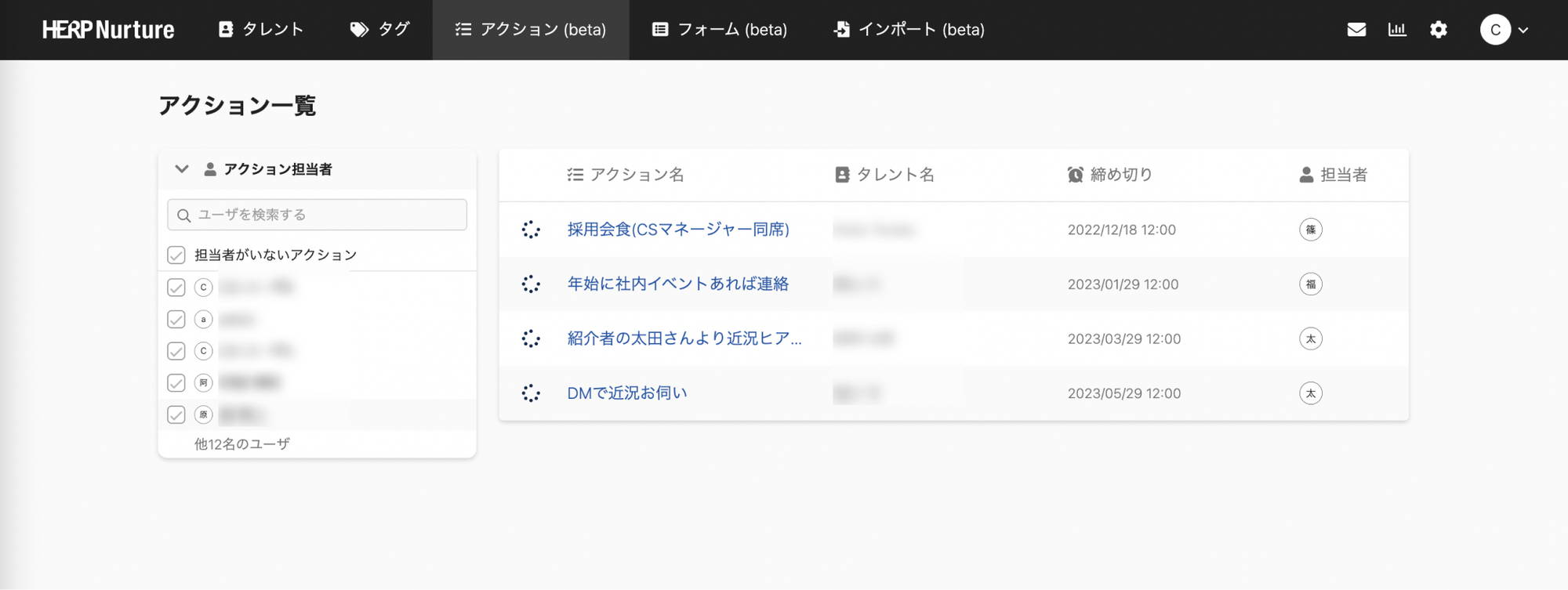Collapse the アクション担当者 filter panel
The image size is (1568, 590).
click(182, 169)
